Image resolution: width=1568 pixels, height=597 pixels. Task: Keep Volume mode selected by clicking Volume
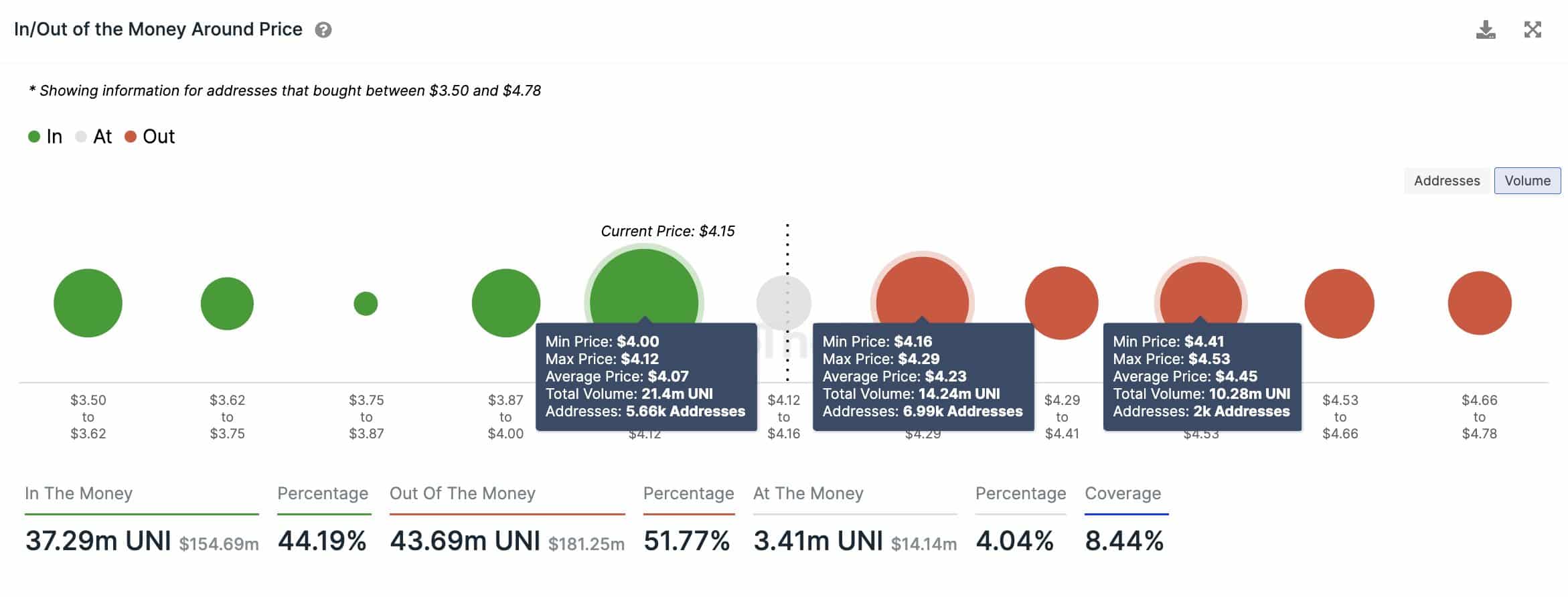(x=1527, y=180)
